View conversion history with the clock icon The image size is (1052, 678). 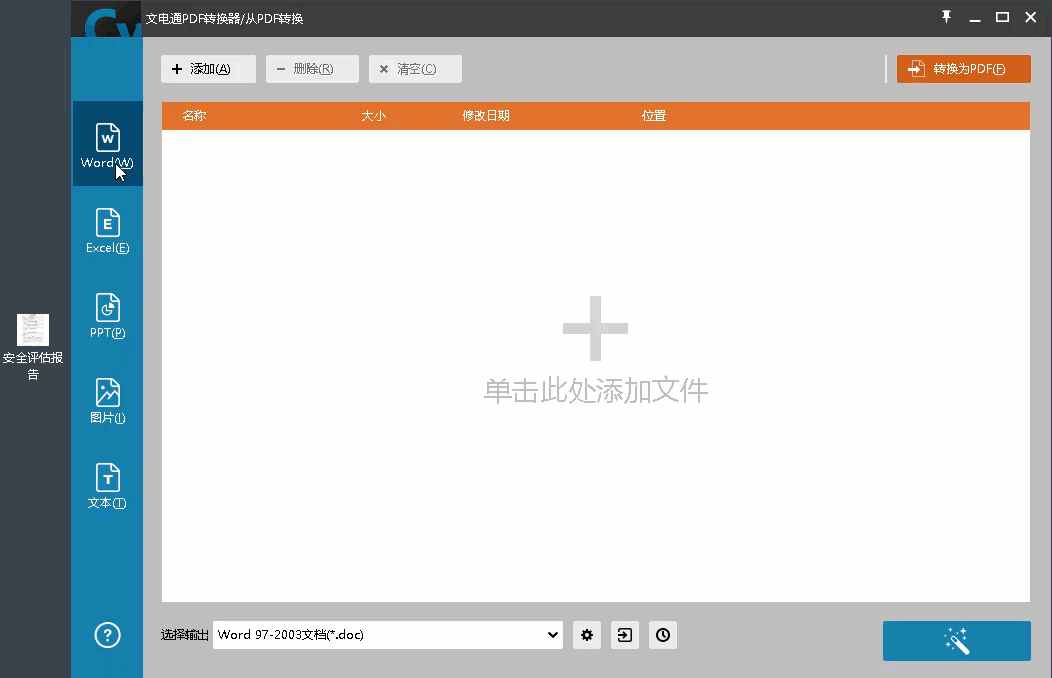[x=663, y=635]
